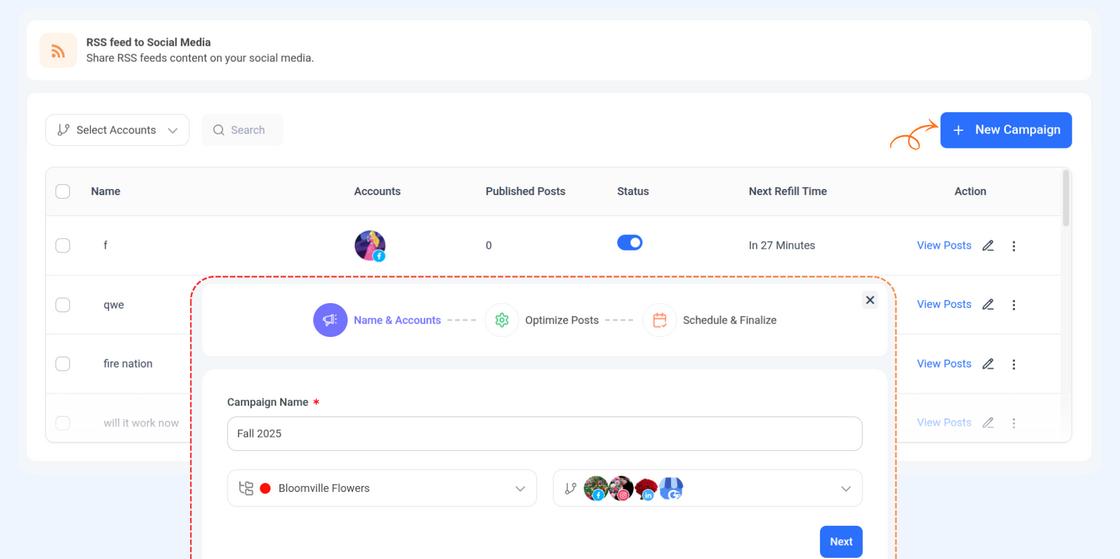
Task: Click the account avatar for campaign f
Action: [370, 245]
